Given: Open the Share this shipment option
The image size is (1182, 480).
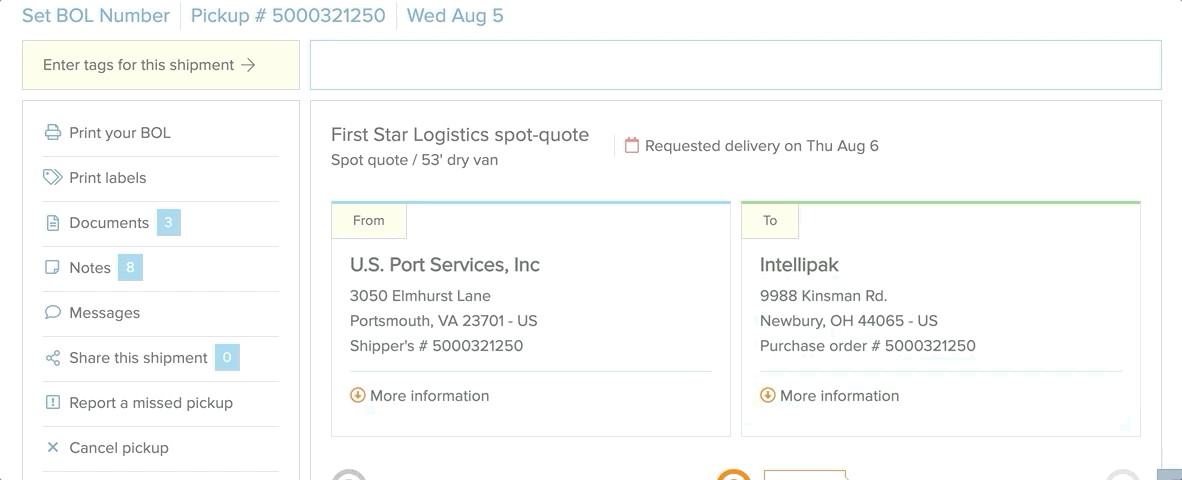Looking at the screenshot, I should 138,358.
